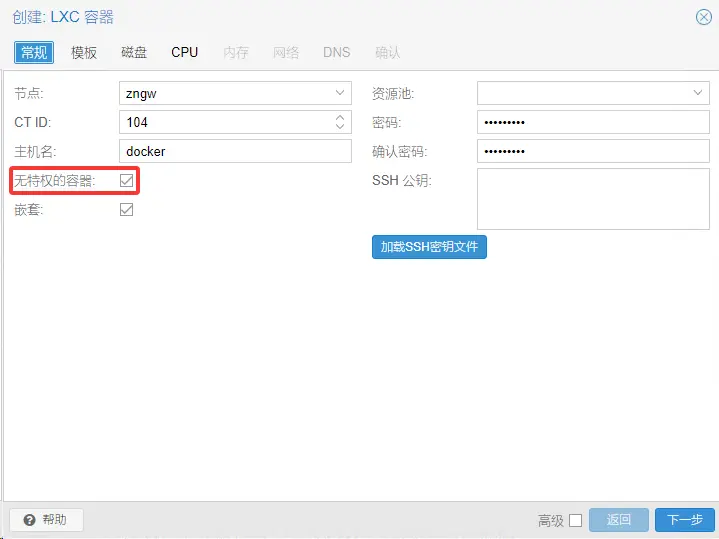
Task: Expand the node (节点) dropdown
Action: pos(340,93)
